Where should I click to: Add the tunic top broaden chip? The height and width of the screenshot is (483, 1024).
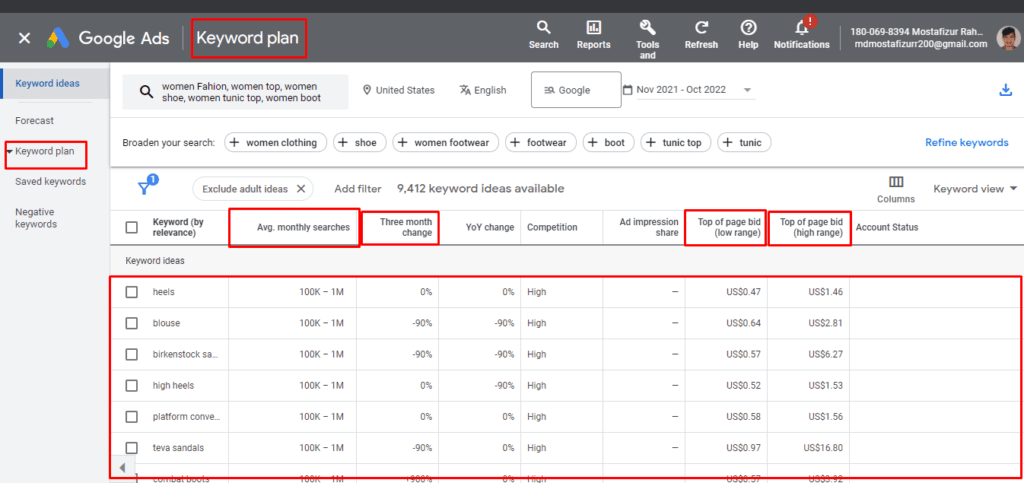coord(676,142)
